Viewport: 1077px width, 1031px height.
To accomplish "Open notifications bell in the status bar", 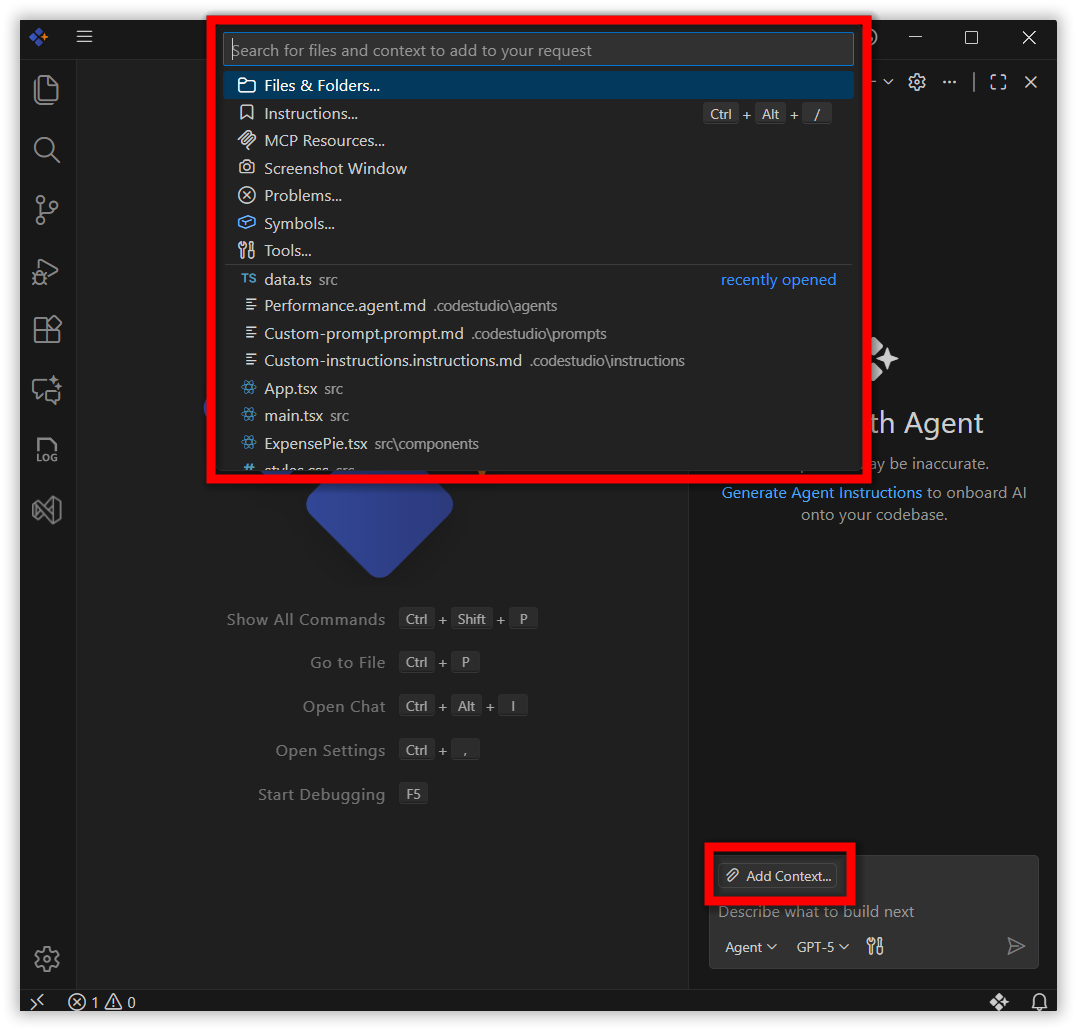I will pyautogui.click(x=1039, y=1002).
